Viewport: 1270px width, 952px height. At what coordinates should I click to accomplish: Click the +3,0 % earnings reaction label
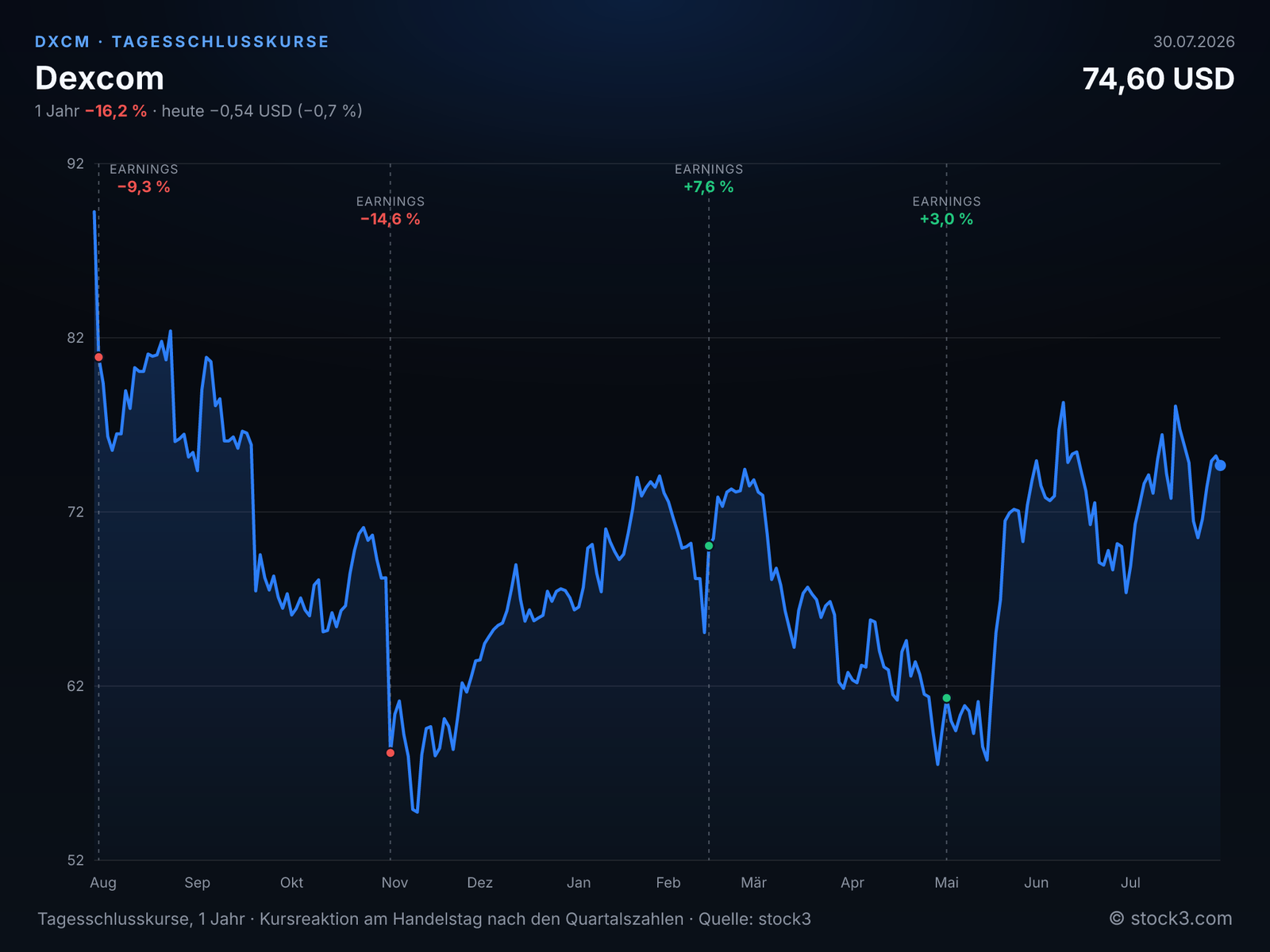946,220
